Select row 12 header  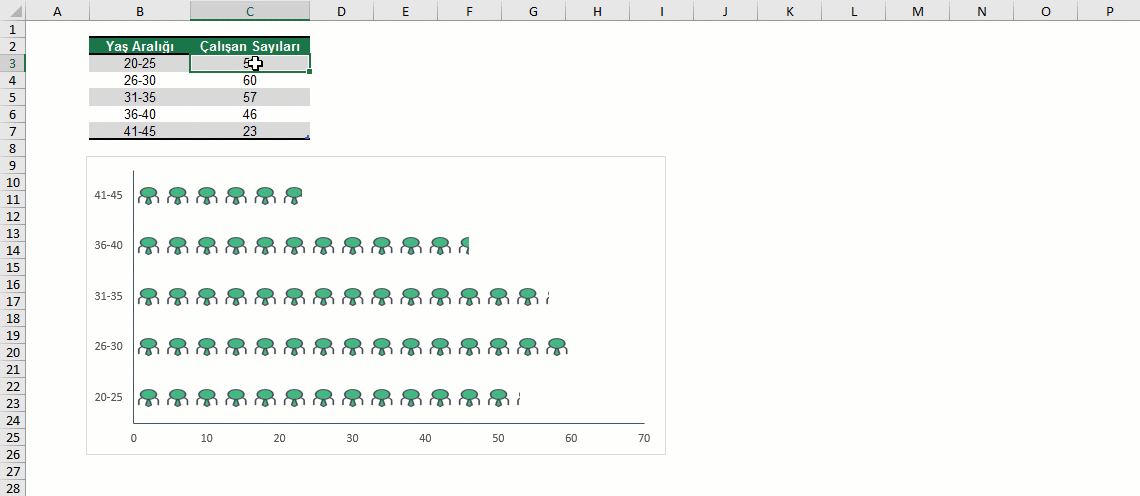(x=12, y=217)
